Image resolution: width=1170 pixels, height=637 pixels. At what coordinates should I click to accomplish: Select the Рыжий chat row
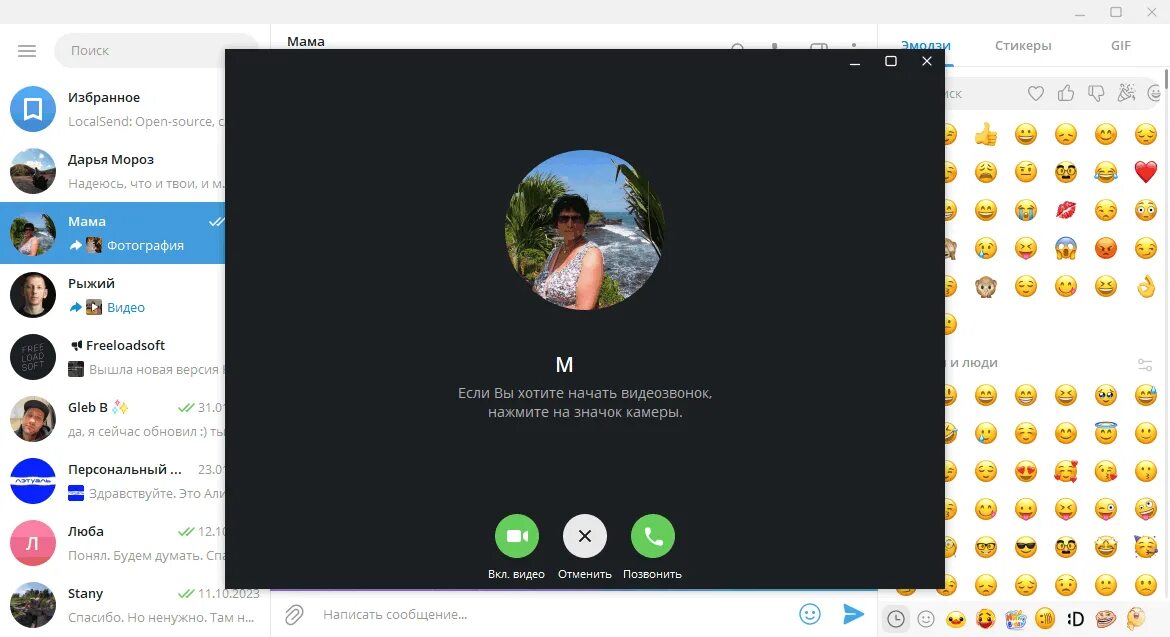coord(113,295)
